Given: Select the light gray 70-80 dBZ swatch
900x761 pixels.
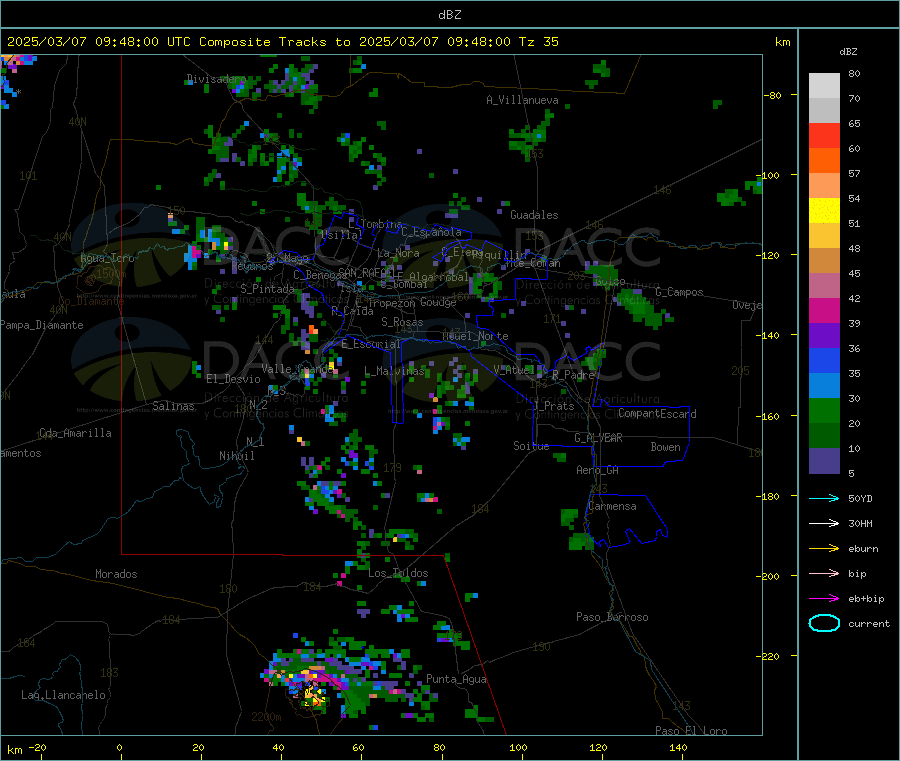Looking at the screenshot, I should (x=824, y=86).
